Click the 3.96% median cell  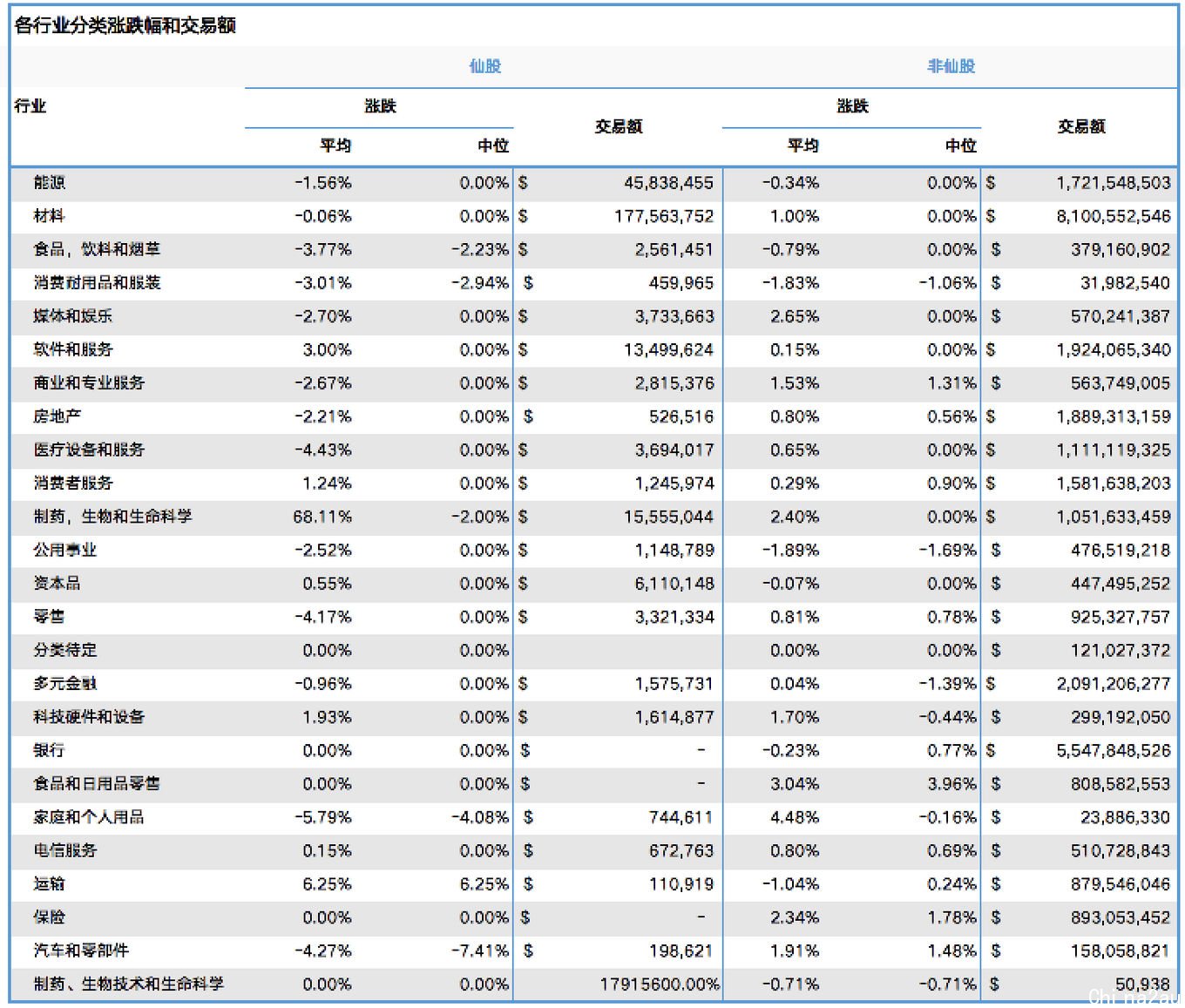click(x=952, y=784)
